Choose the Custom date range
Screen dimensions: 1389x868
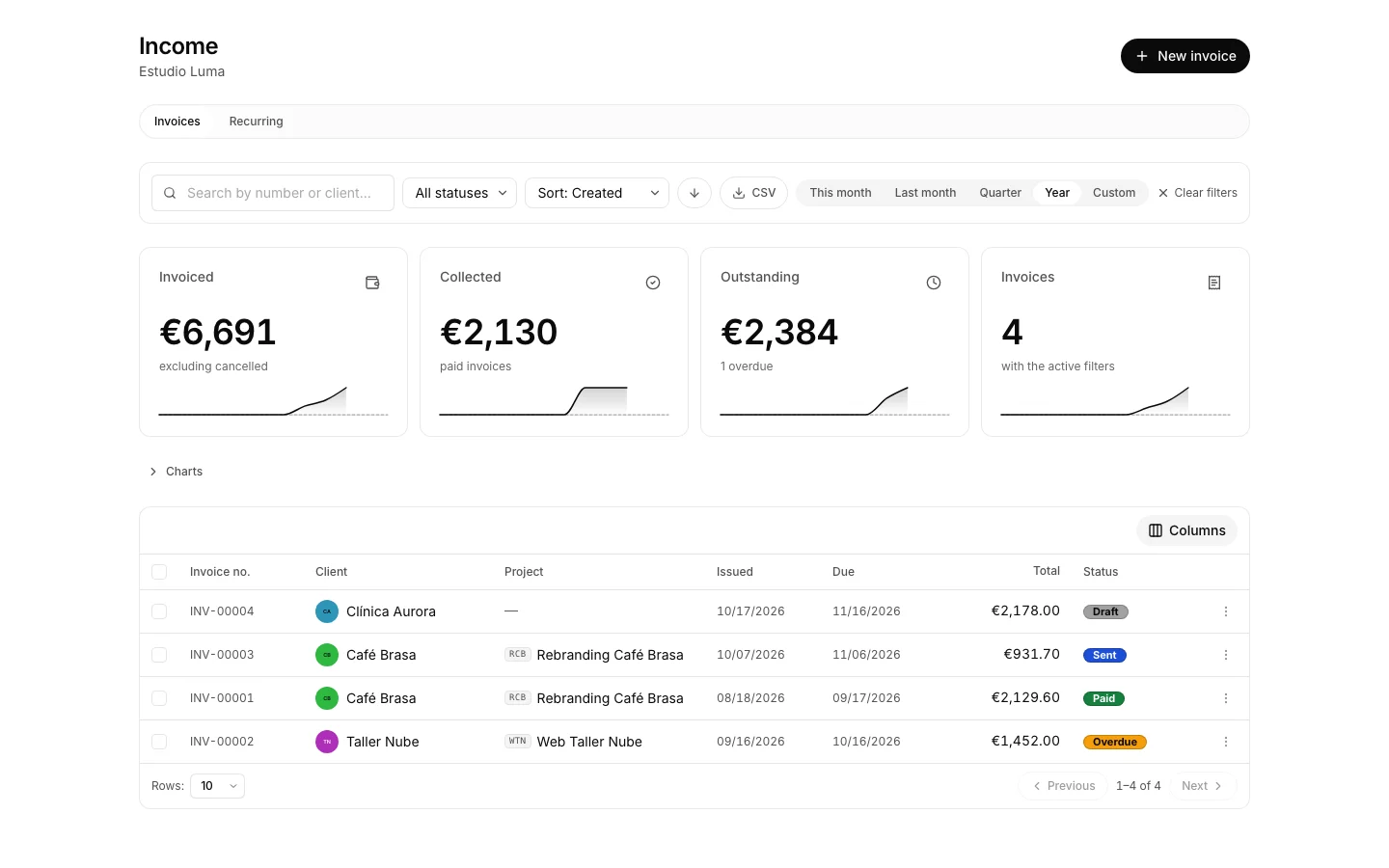coord(1114,193)
